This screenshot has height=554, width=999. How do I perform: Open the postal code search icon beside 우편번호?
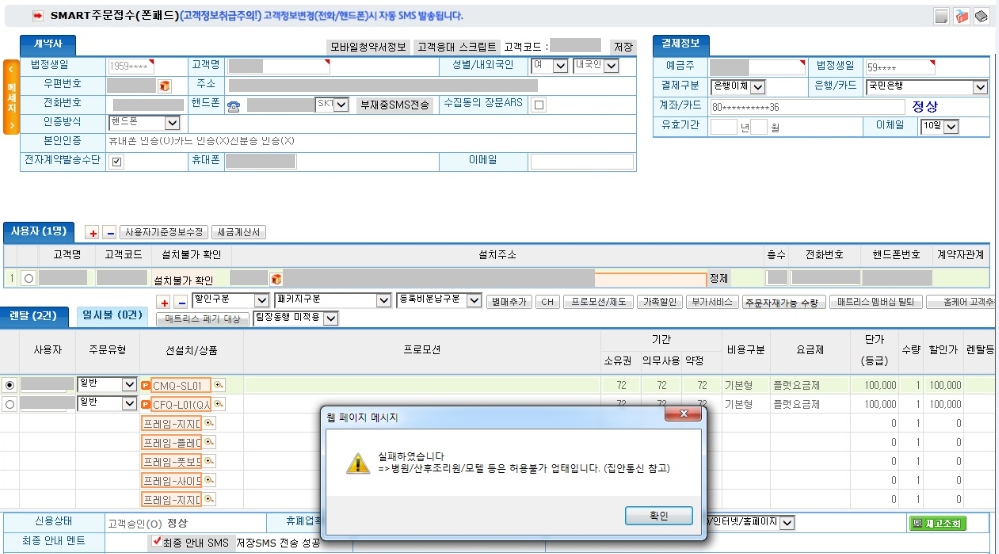pyautogui.click(x=165, y=86)
